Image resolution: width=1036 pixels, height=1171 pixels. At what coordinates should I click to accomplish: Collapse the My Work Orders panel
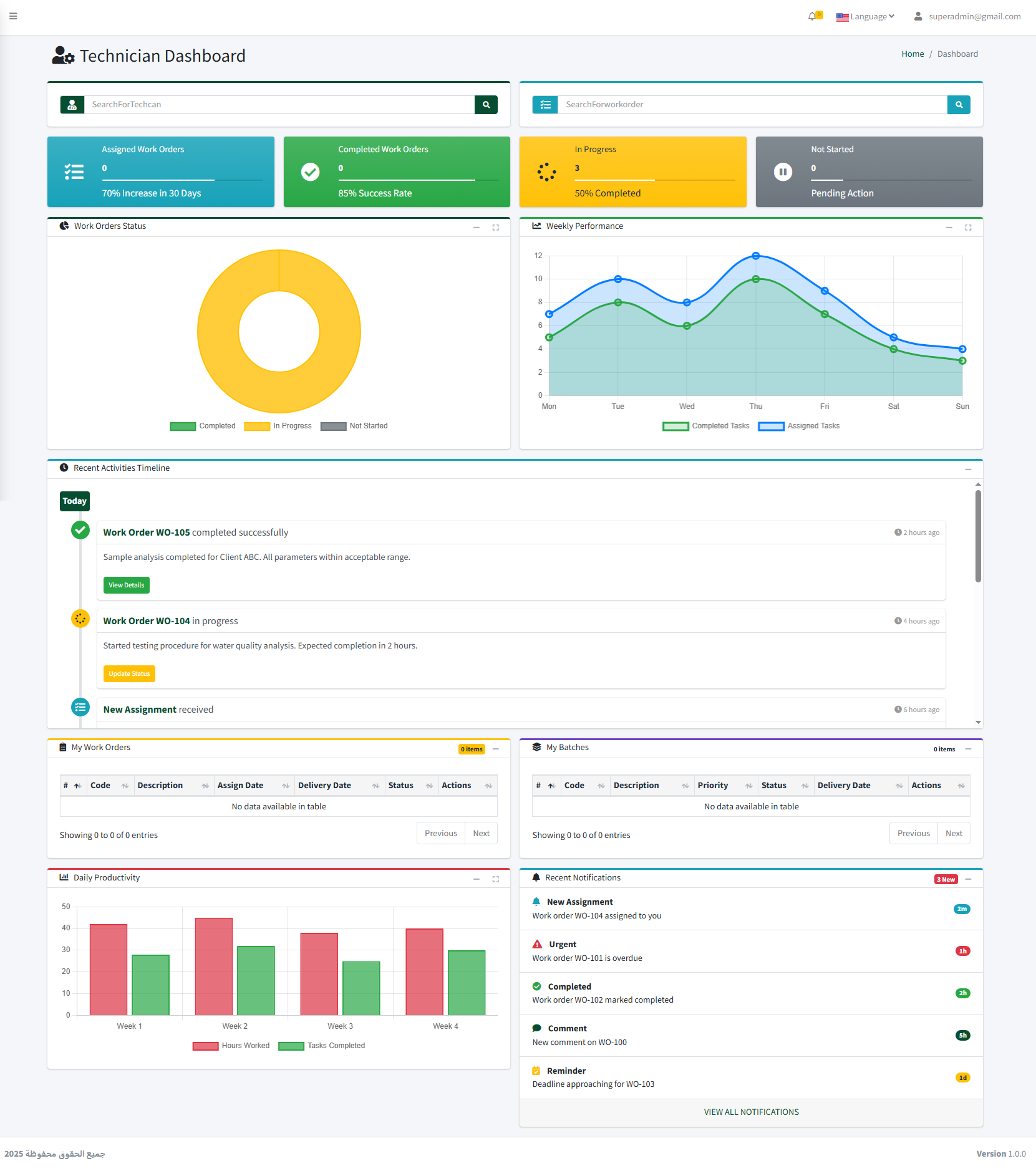click(x=496, y=749)
